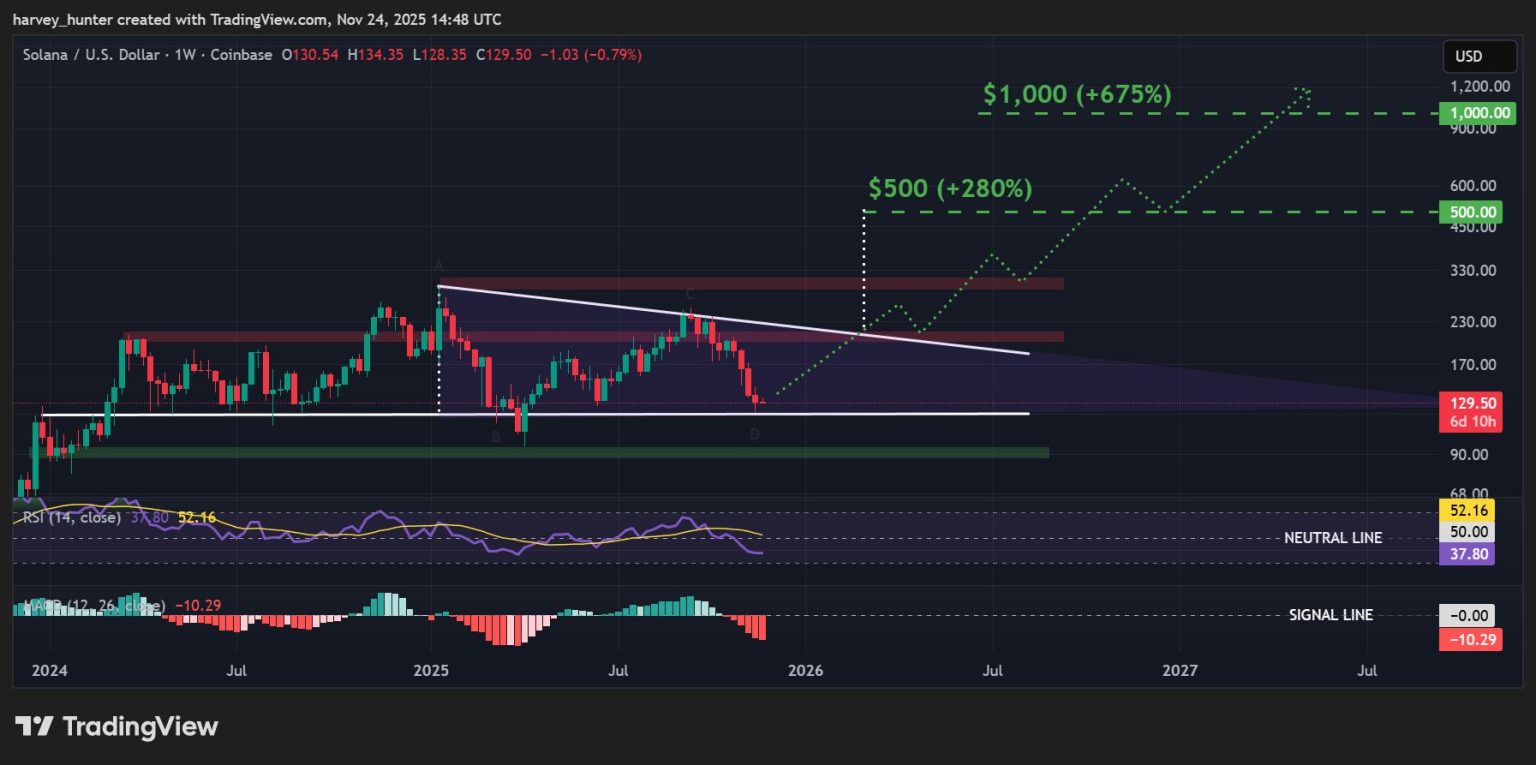Click 2025 on the time axis
The height and width of the screenshot is (765, 1536).
click(431, 670)
